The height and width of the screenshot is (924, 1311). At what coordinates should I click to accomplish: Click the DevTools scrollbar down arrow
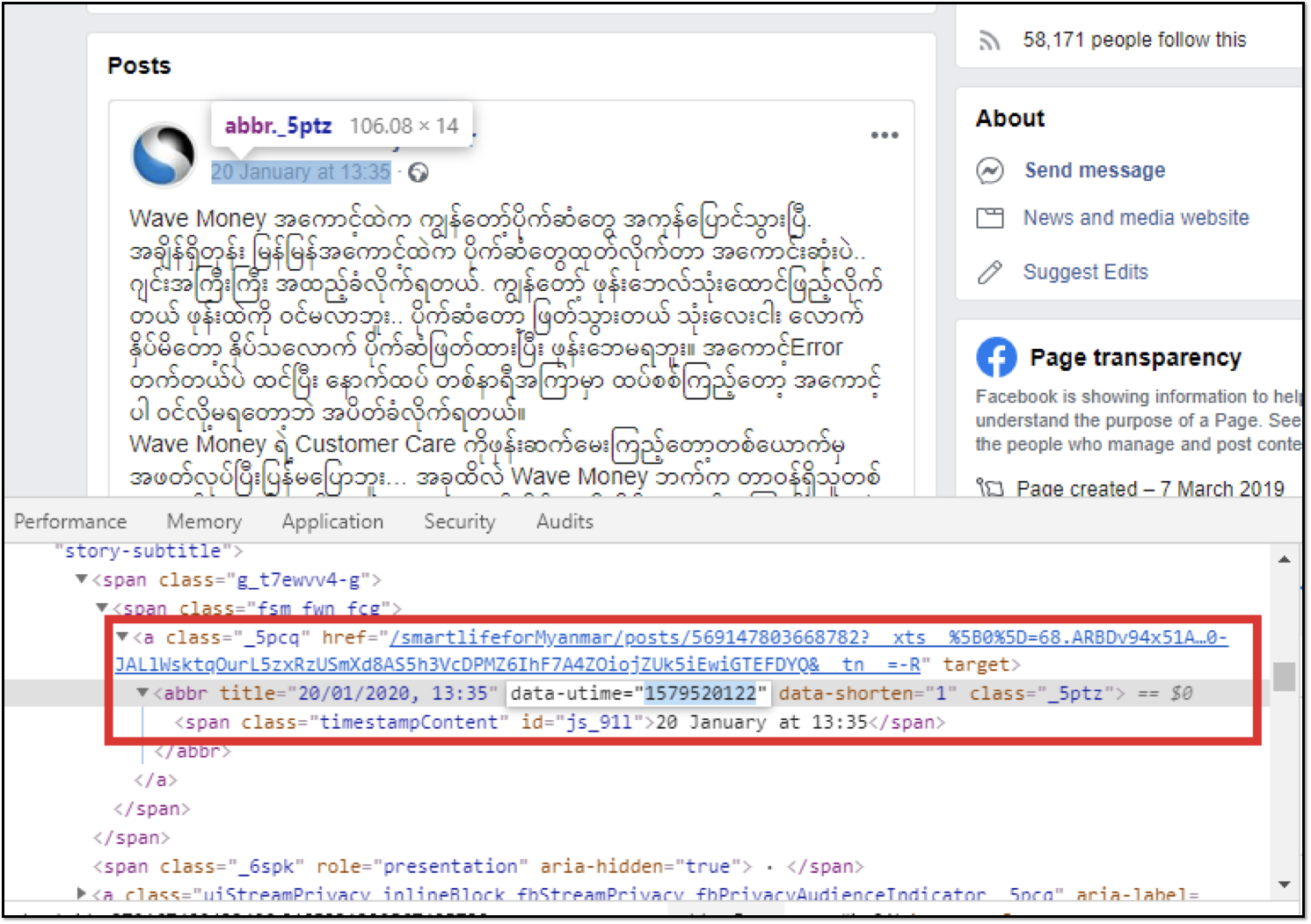[1285, 884]
